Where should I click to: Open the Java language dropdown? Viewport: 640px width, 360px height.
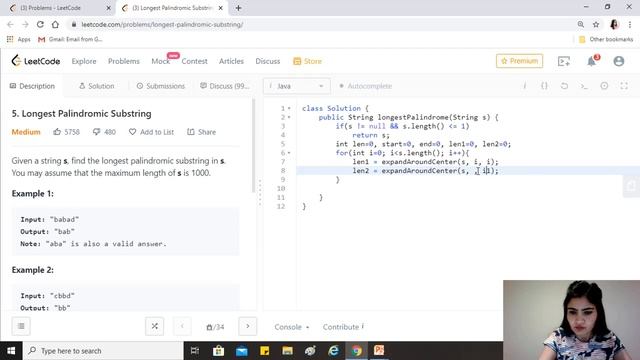coord(297,86)
